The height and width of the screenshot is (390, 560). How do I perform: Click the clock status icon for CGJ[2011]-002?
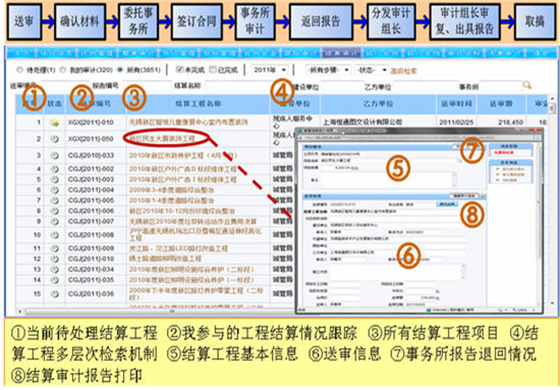click(x=54, y=169)
